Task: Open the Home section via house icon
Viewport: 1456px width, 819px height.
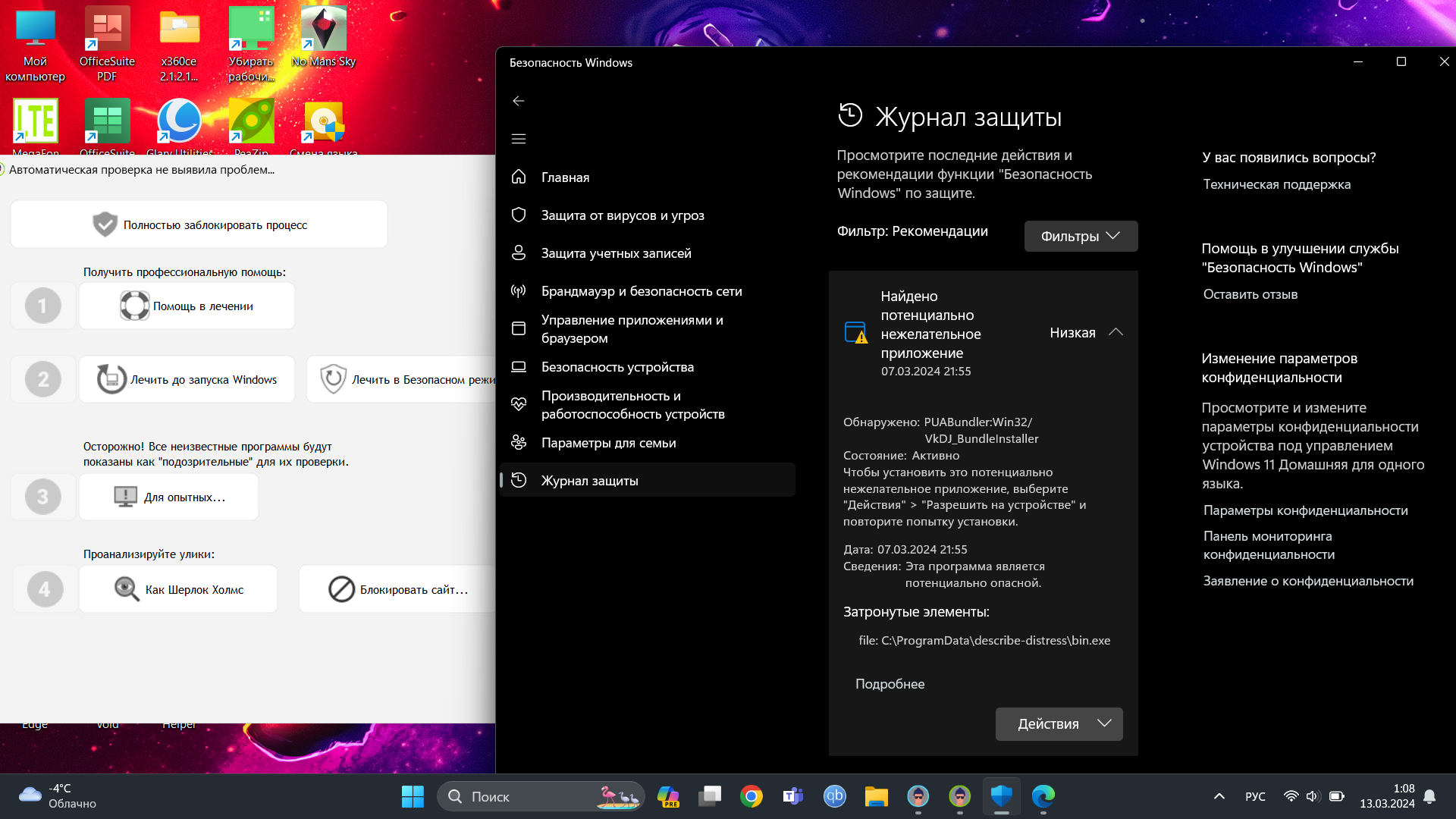Action: 519,177
